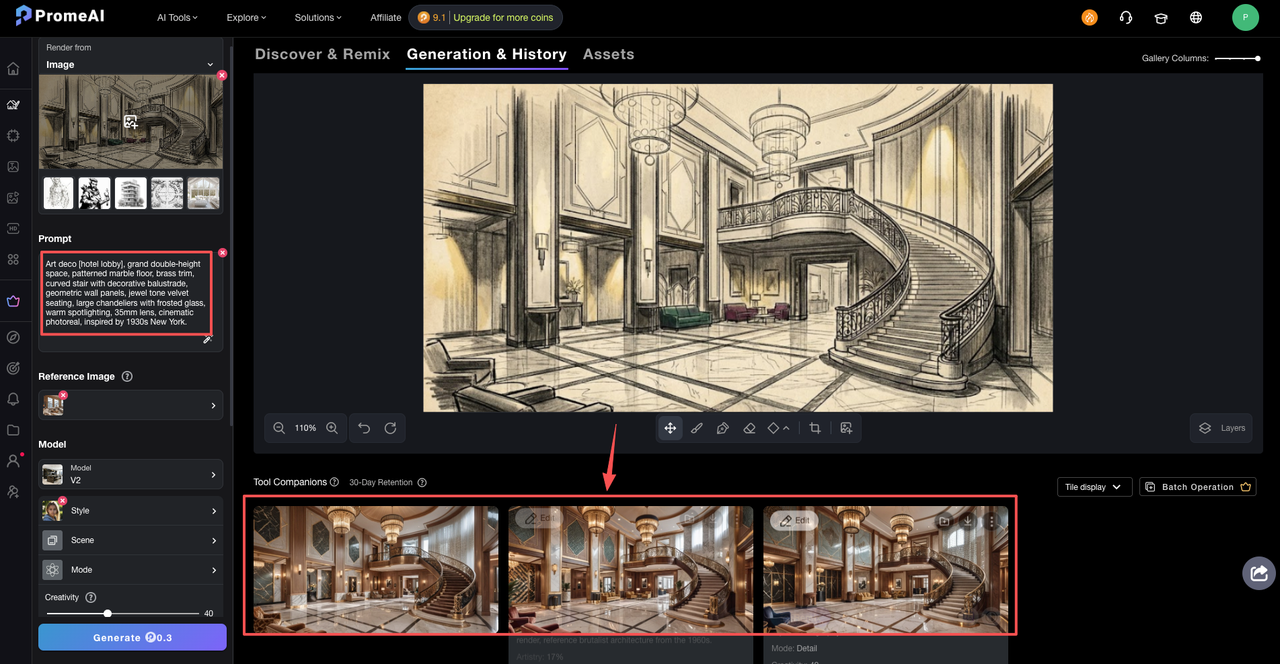Image resolution: width=1280 pixels, height=664 pixels.
Task: Open the Discover & Remix tab
Action: click(x=322, y=54)
